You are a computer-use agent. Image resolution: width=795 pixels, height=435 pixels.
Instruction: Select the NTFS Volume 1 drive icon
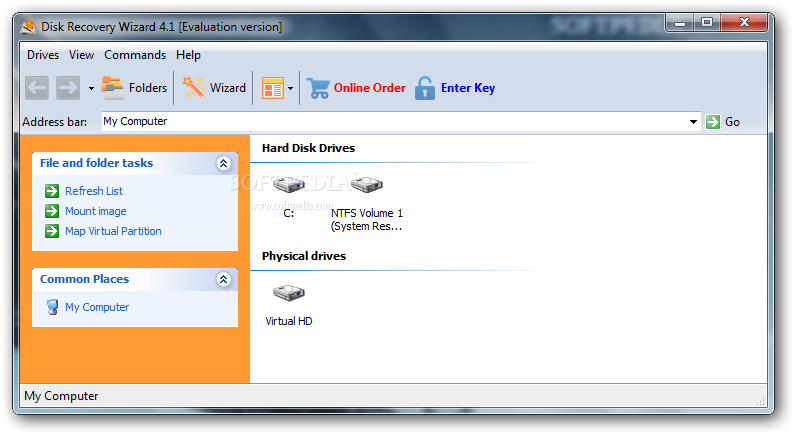click(x=366, y=186)
